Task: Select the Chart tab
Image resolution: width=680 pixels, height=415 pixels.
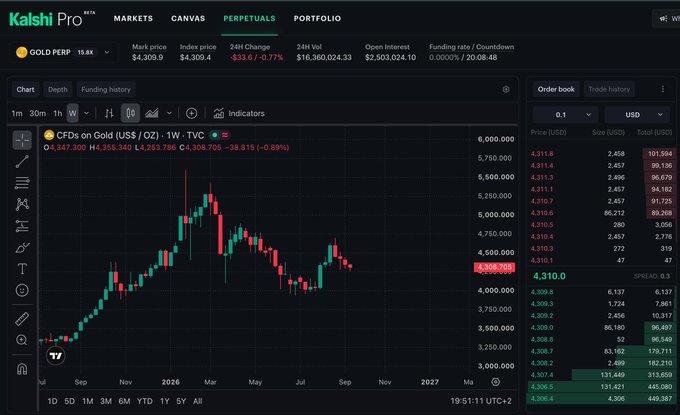Action: tap(25, 89)
